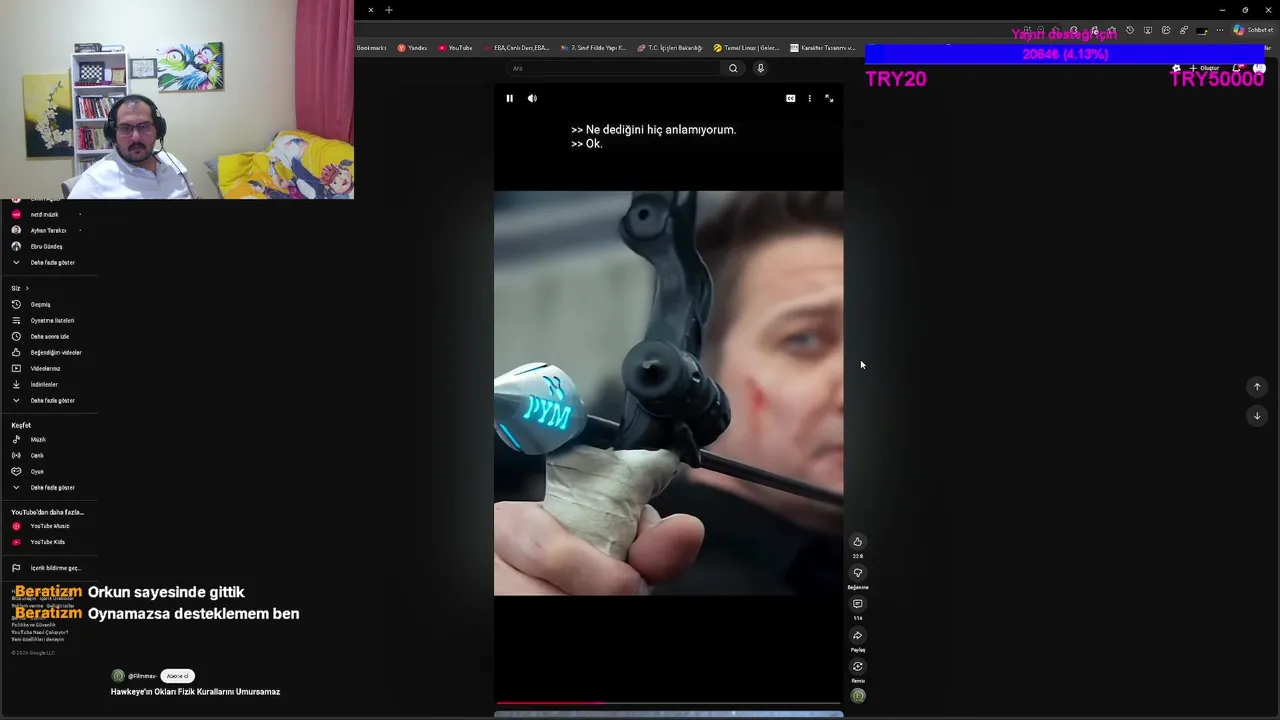Toggle closed captions on the Short
Image resolution: width=1280 pixels, height=720 pixels.
click(790, 98)
